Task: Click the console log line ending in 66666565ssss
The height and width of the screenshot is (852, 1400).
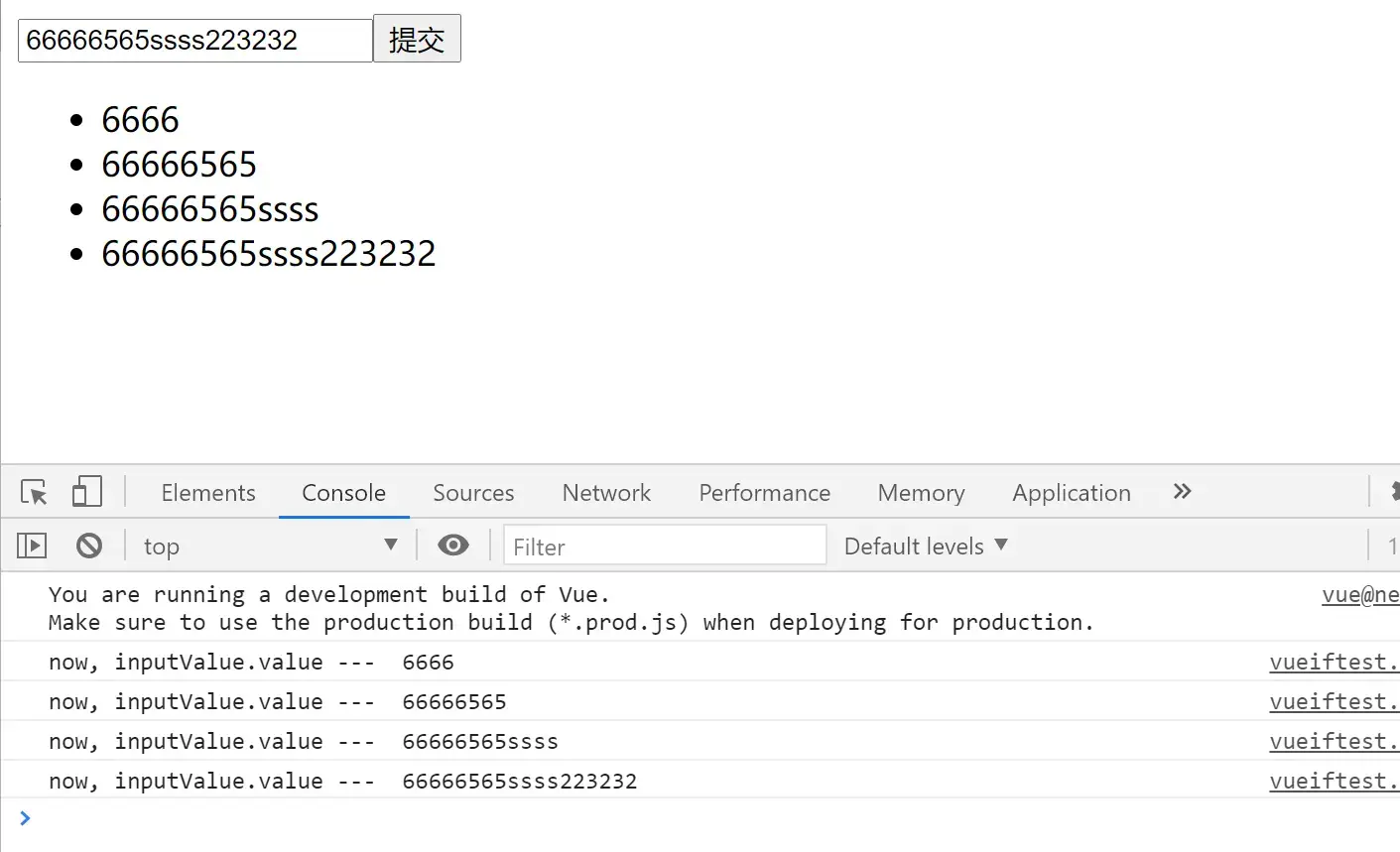Action: click(x=303, y=741)
